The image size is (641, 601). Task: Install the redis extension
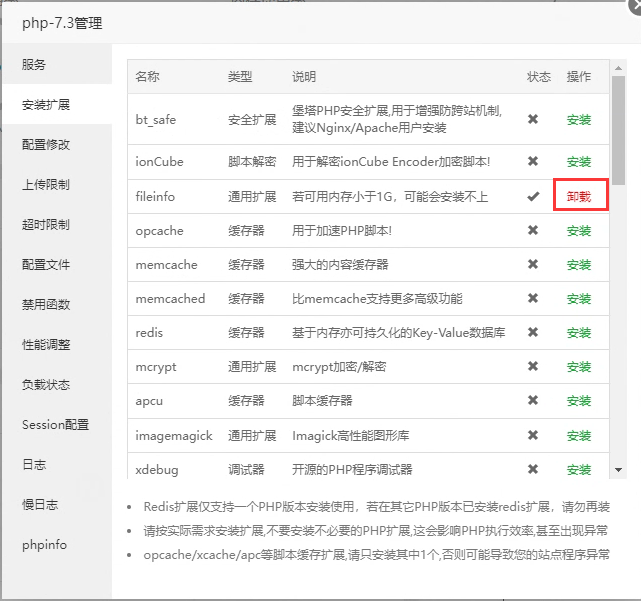tap(579, 333)
